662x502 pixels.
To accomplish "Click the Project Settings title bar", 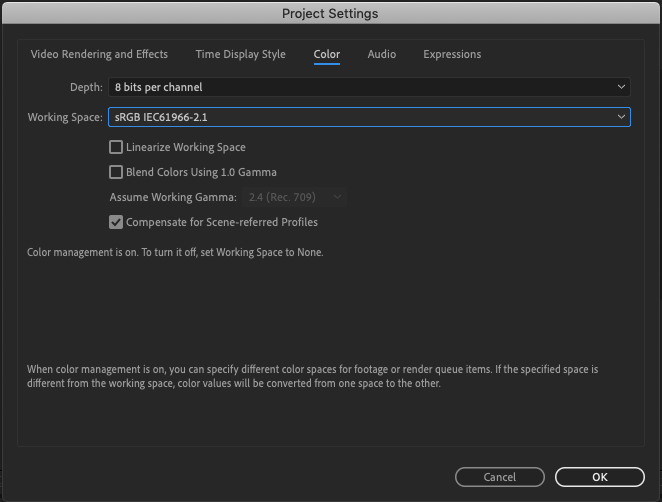I will point(330,13).
